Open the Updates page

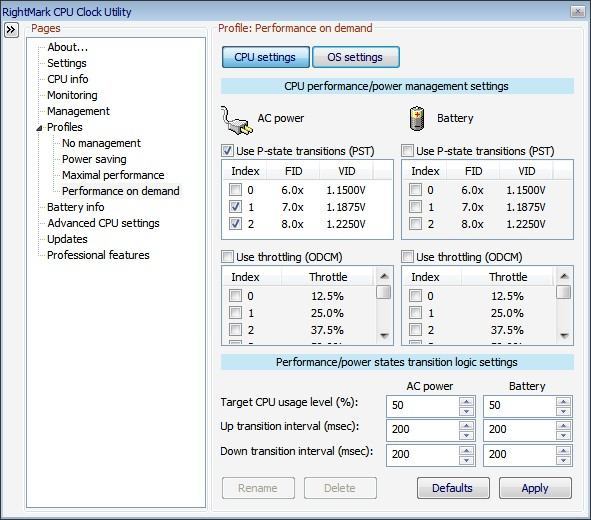point(67,239)
